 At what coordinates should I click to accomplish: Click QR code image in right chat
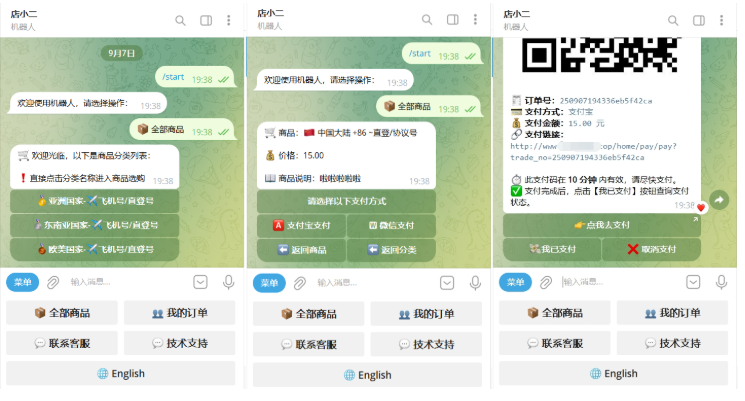coord(600,55)
